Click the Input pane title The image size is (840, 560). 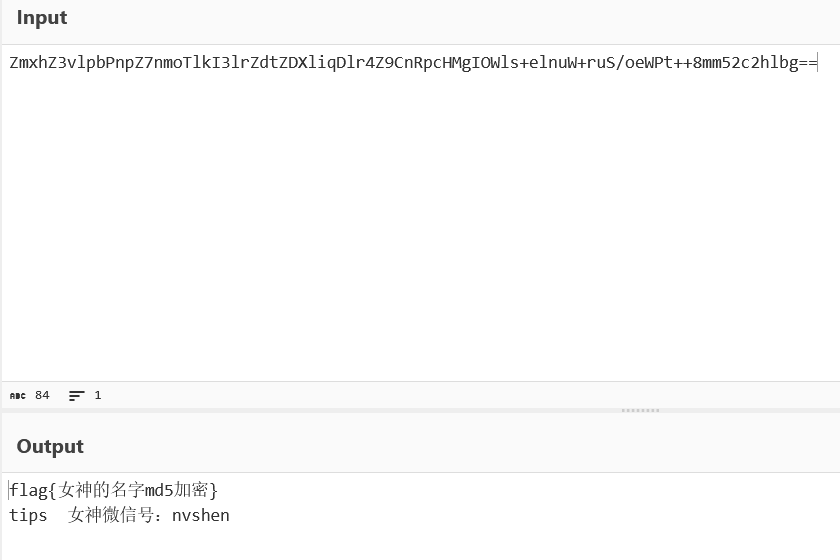[42, 18]
